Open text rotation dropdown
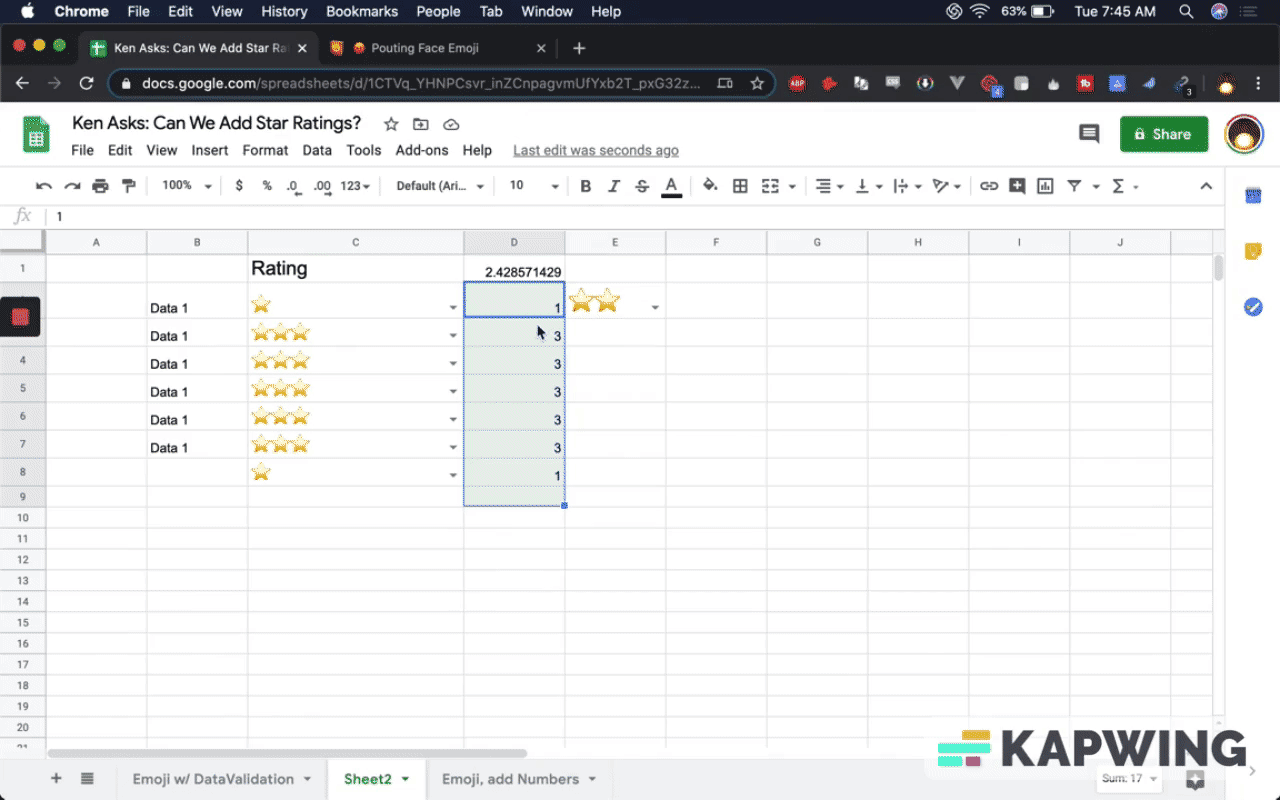1280x800 pixels. (x=946, y=186)
